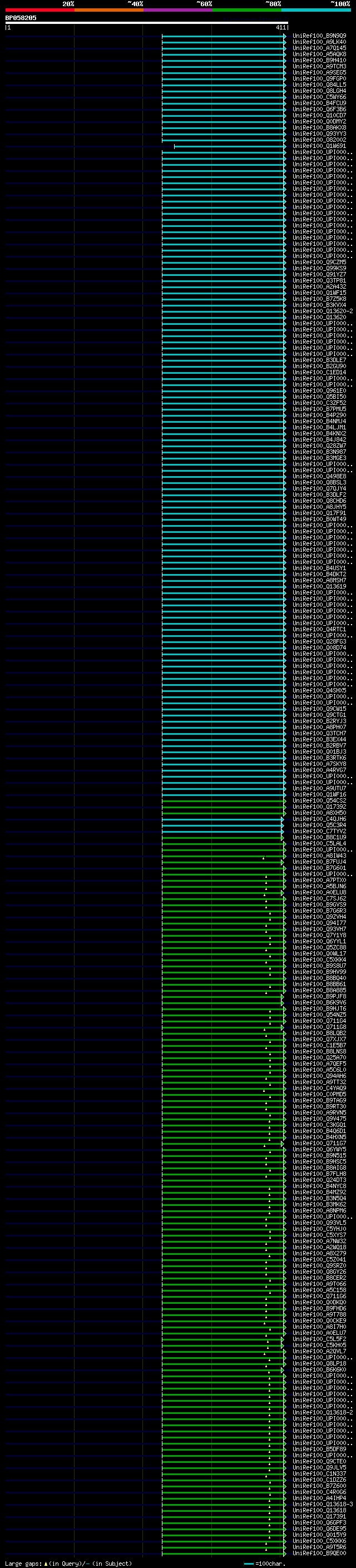Select the UniRef100_Q10CD7 label
Viewport: 356px width, 1568px height.
pyautogui.click(x=319, y=116)
